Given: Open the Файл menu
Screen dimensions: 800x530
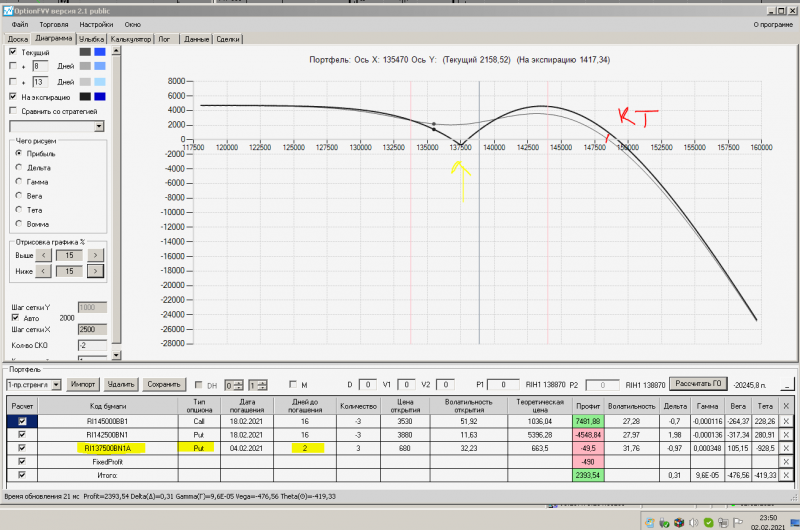Looking at the screenshot, I should pyautogui.click(x=20, y=24).
